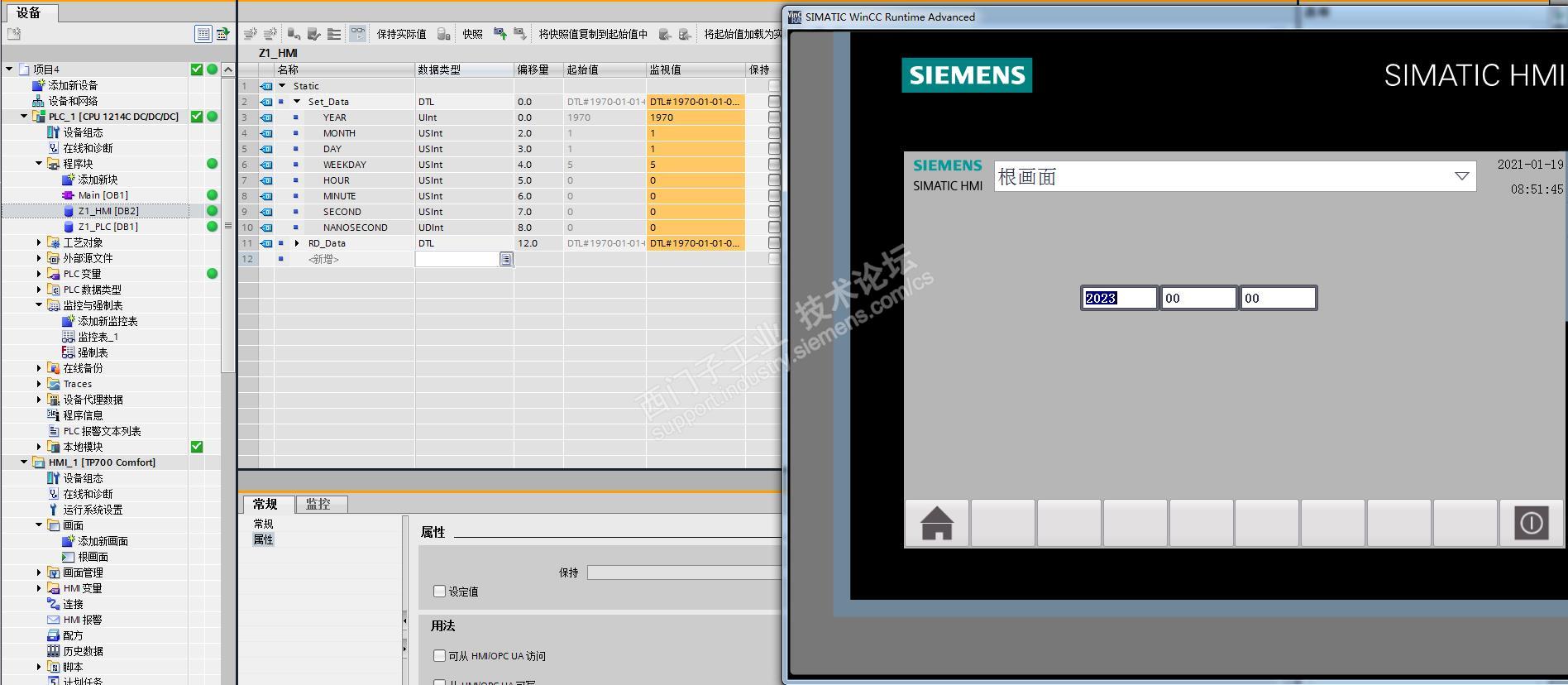The image size is (1568, 685).
Task: Open 监控表_1 in the project tree
Action: pyautogui.click(x=98, y=337)
